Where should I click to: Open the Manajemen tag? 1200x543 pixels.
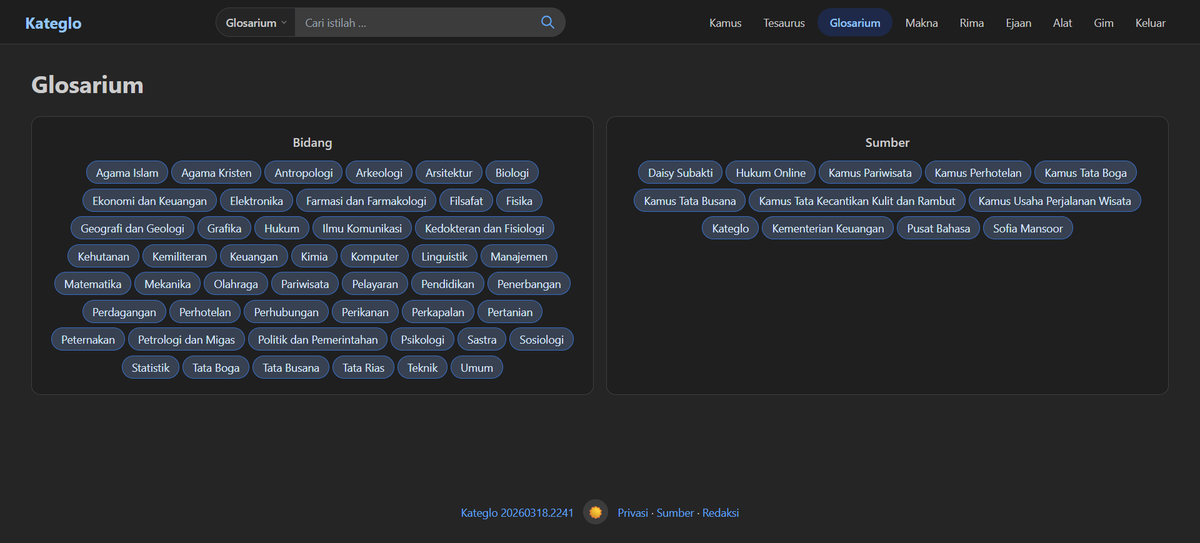[519, 256]
